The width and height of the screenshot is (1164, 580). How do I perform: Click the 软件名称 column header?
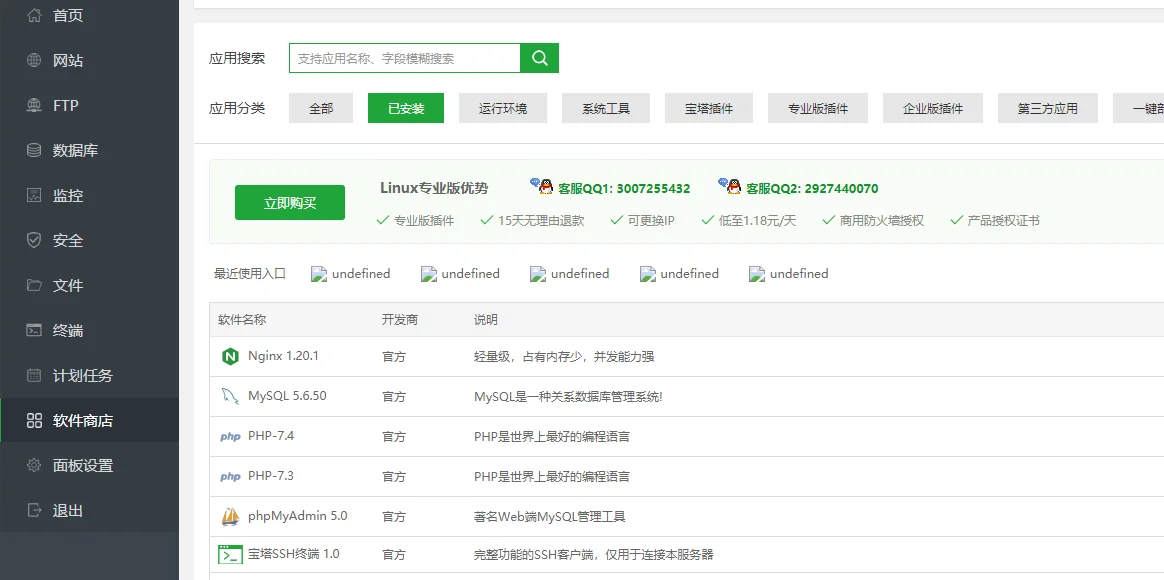[x=242, y=320]
